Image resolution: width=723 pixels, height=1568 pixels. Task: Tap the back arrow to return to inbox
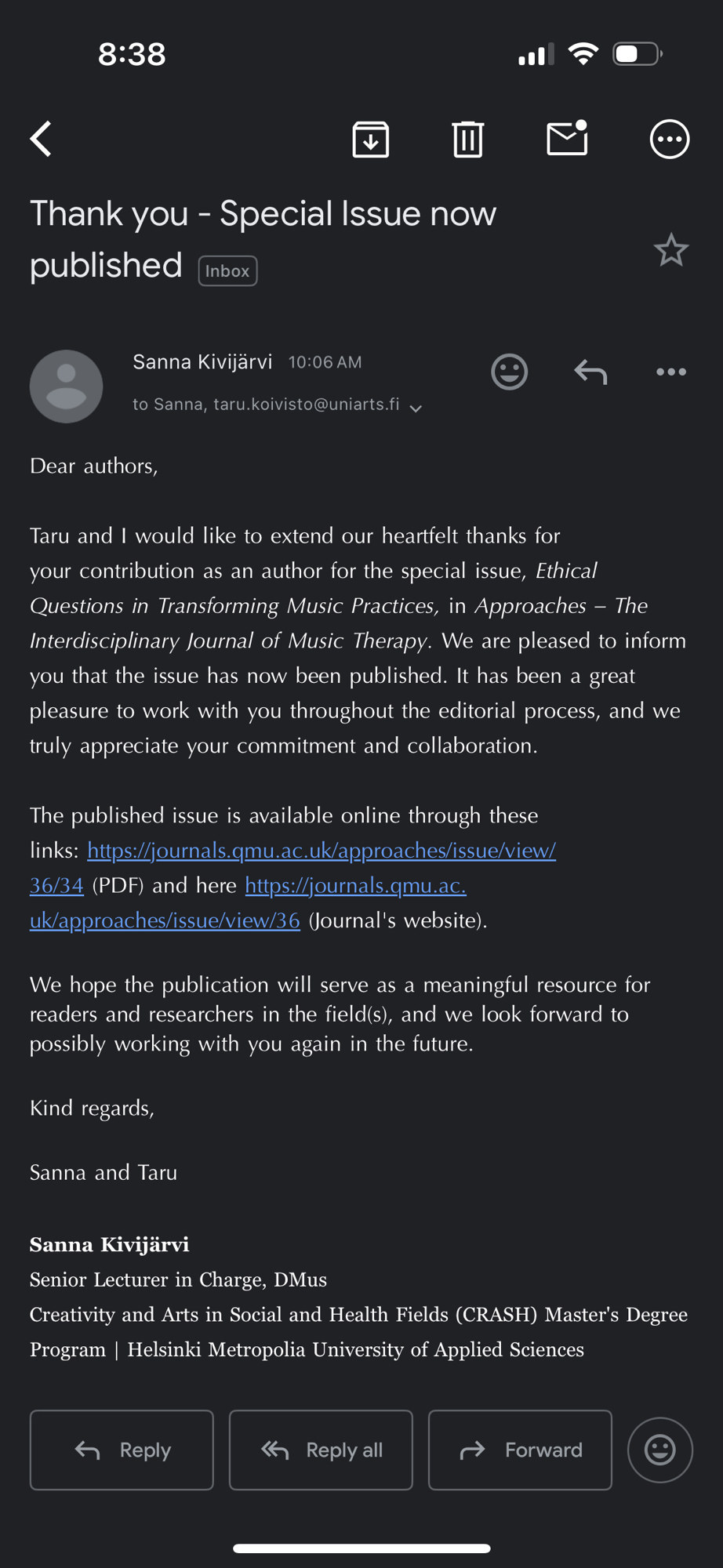(42, 140)
